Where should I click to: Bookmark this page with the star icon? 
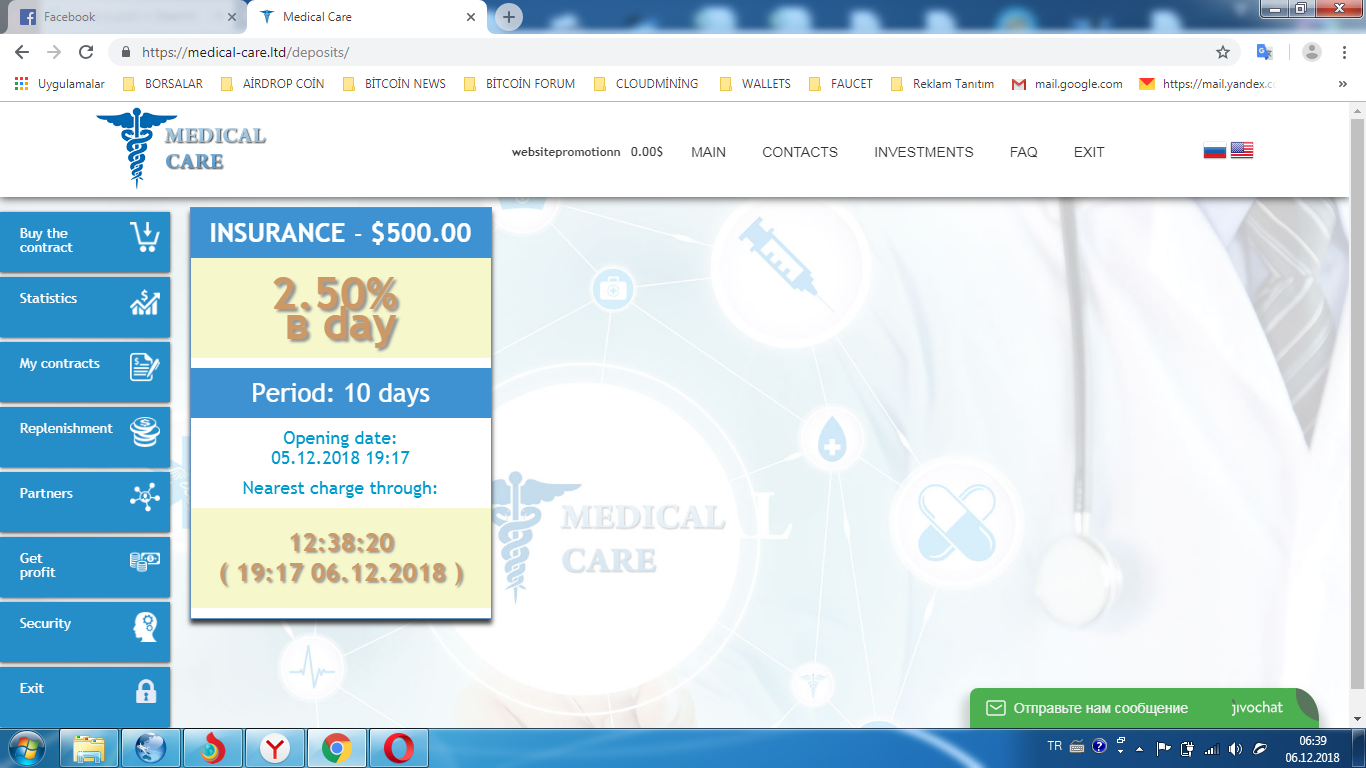click(x=1223, y=52)
